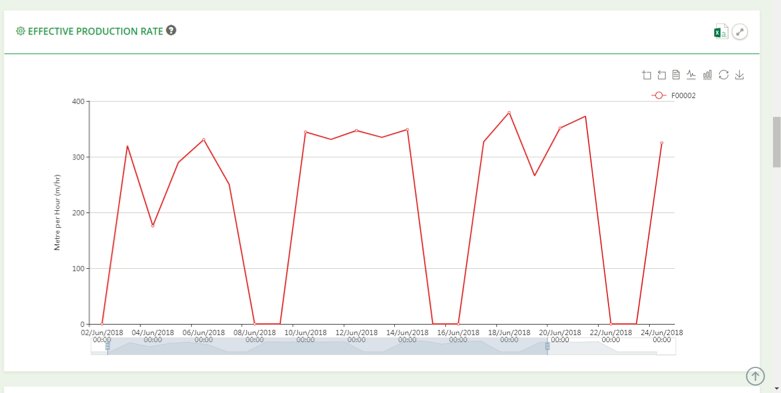The width and height of the screenshot is (781, 393).
Task: Click the shaded selected range in zoom bar
Action: tap(327, 346)
